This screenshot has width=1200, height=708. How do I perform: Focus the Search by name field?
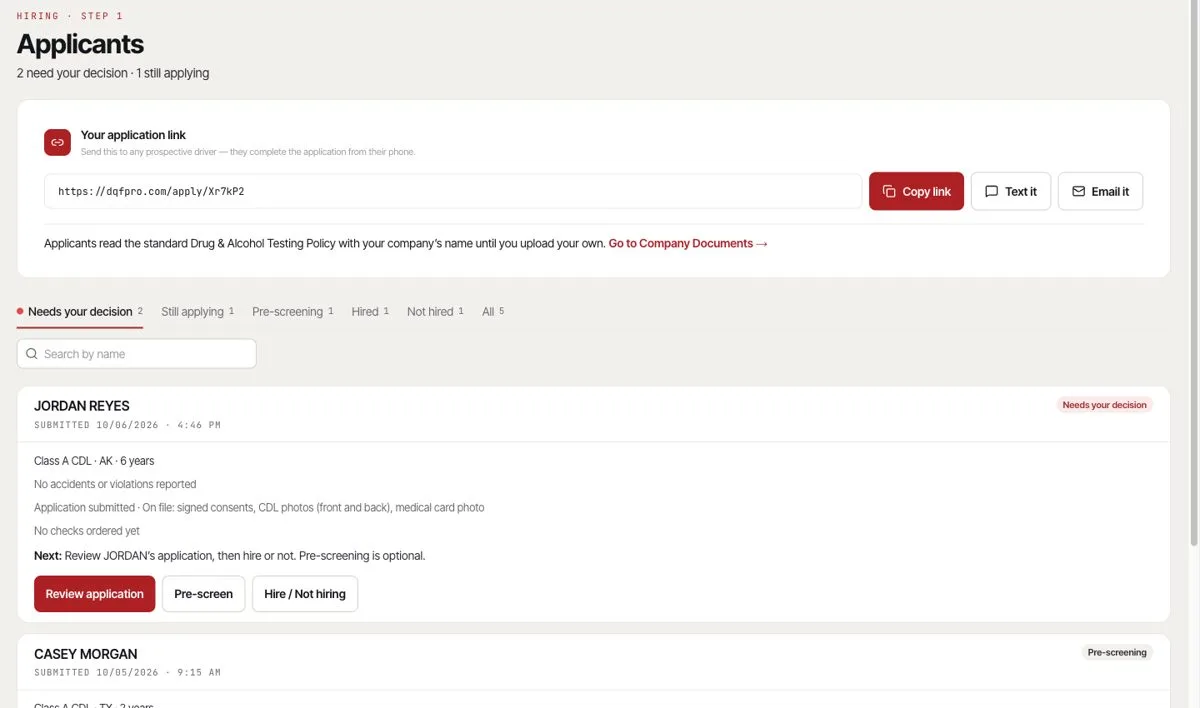coord(137,354)
